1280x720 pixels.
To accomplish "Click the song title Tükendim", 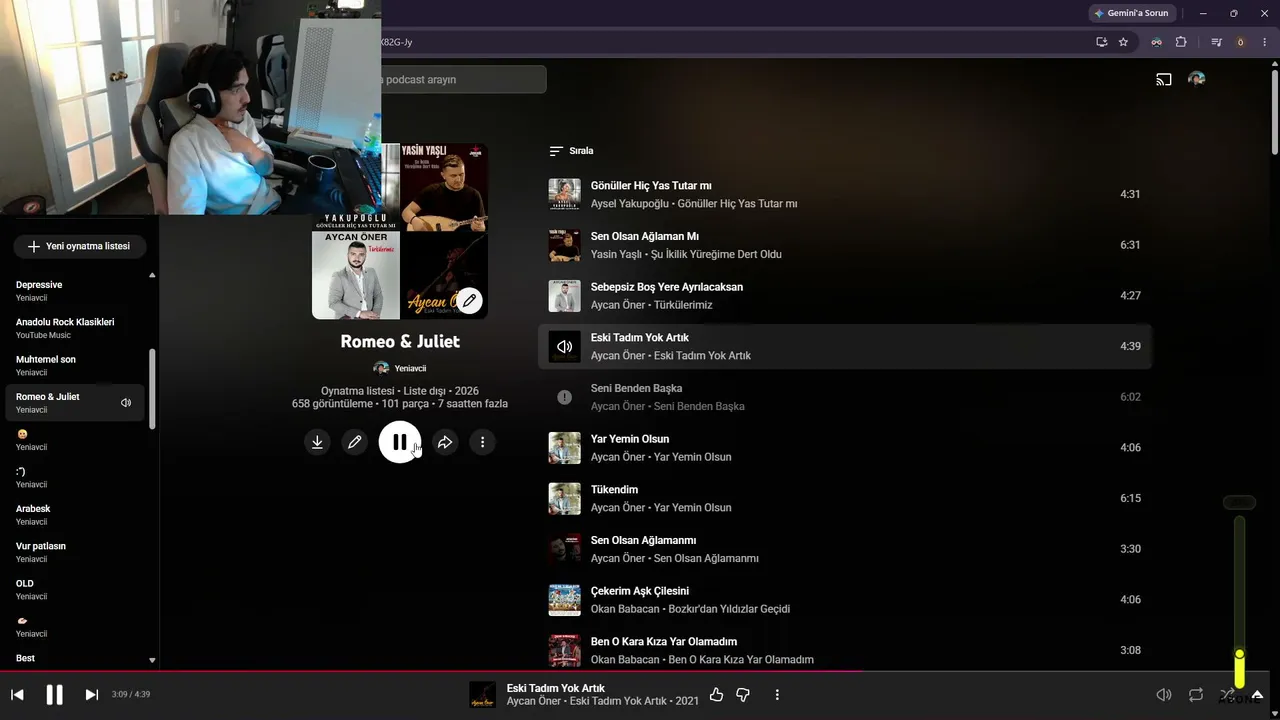I will (614, 490).
